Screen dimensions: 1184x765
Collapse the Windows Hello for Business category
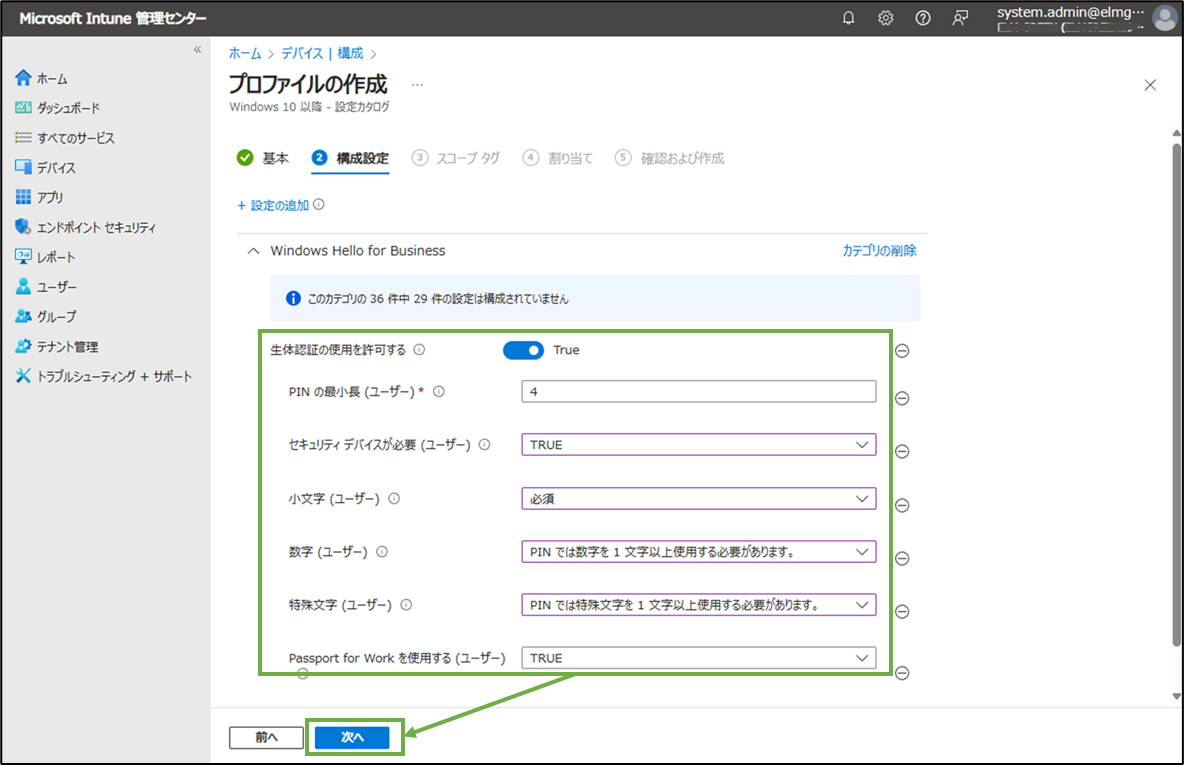[x=254, y=251]
